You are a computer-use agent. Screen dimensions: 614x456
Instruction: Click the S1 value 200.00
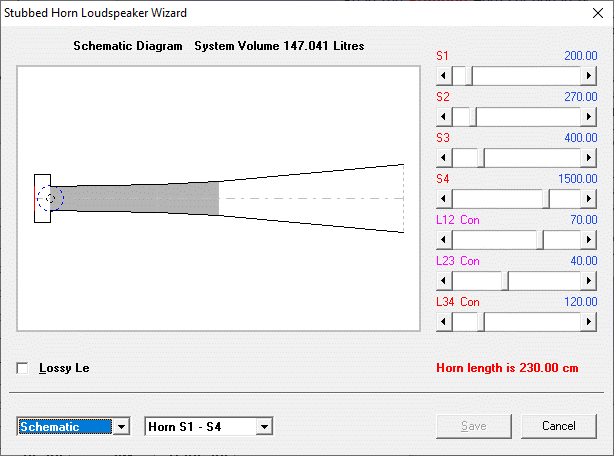[581, 56]
